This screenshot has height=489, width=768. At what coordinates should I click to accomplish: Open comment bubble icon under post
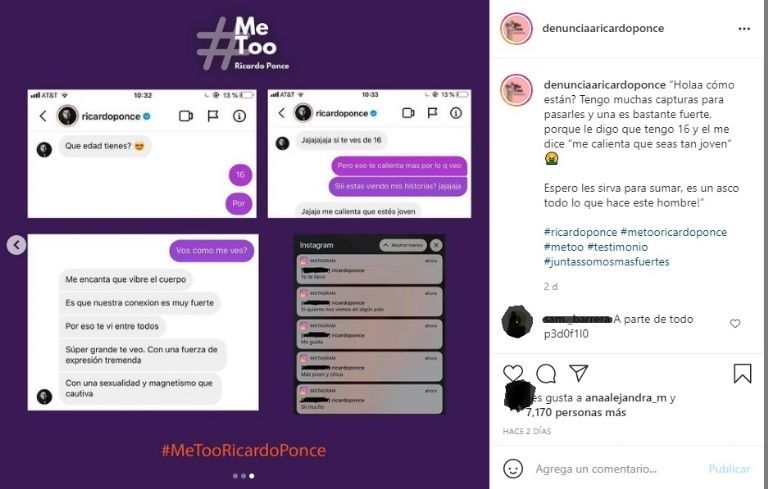(546, 373)
